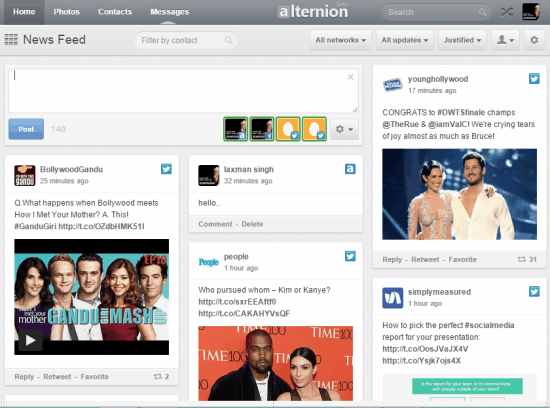The height and width of the screenshot is (408, 550).
Task: Click the search magnifier icon in top bar
Action: click(x=483, y=12)
